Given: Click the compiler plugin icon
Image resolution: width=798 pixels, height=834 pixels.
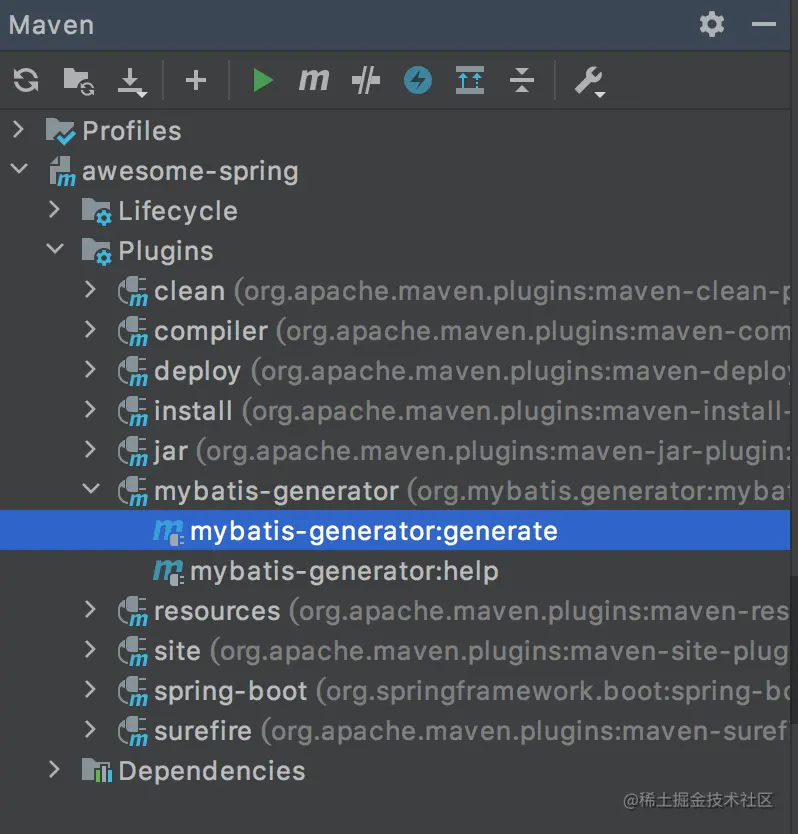Looking at the screenshot, I should pyautogui.click(x=132, y=331).
